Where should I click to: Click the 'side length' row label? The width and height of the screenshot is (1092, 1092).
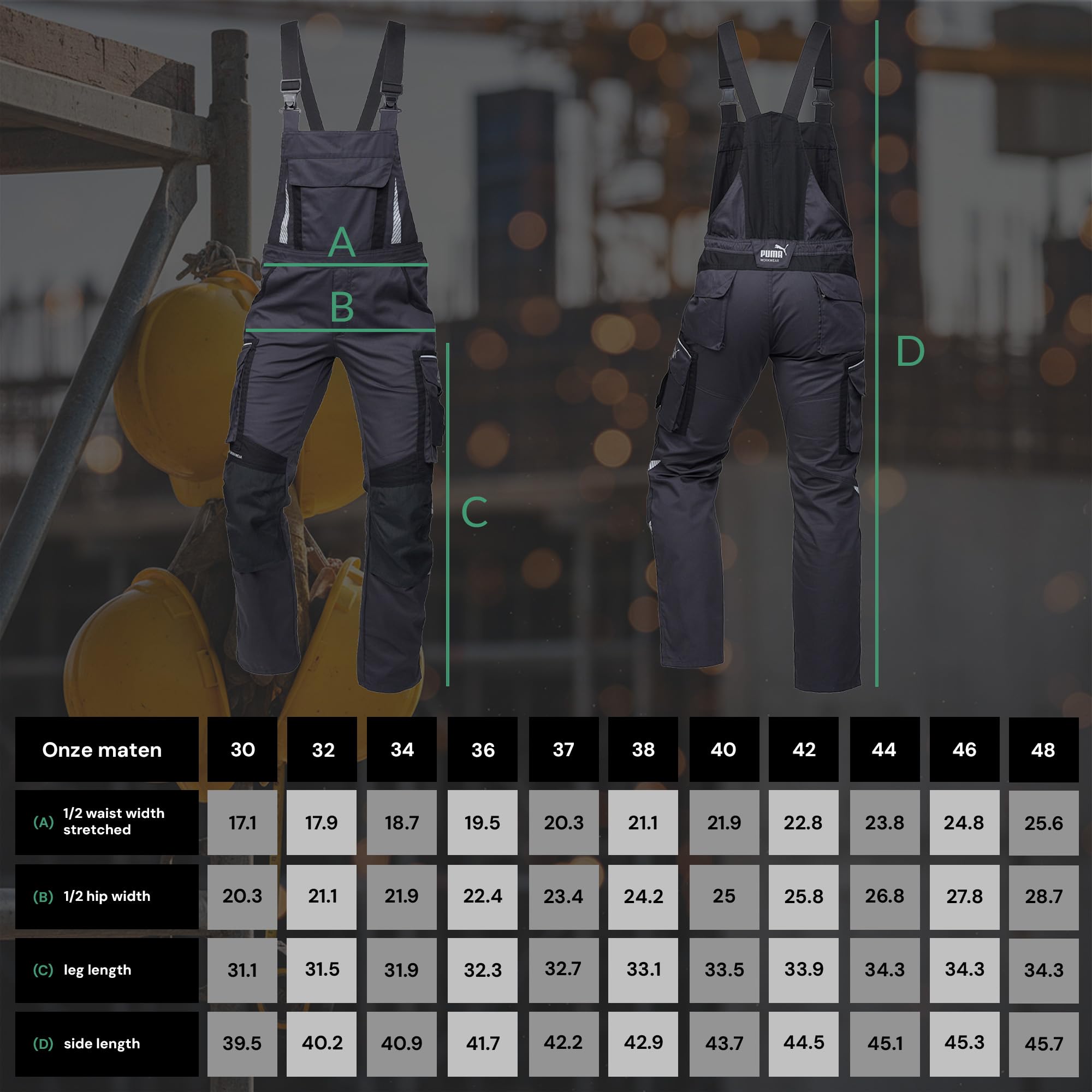point(107,1044)
